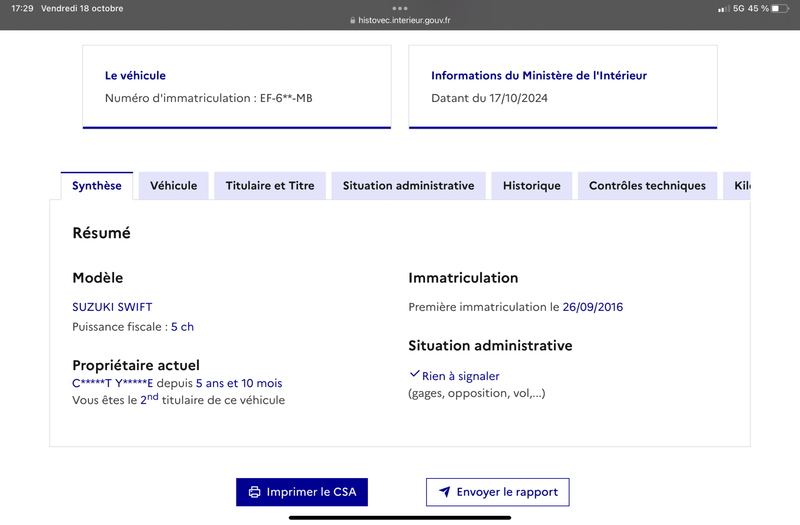Click the Résumé heading
This screenshot has width=800, height=525.
pos(102,233)
